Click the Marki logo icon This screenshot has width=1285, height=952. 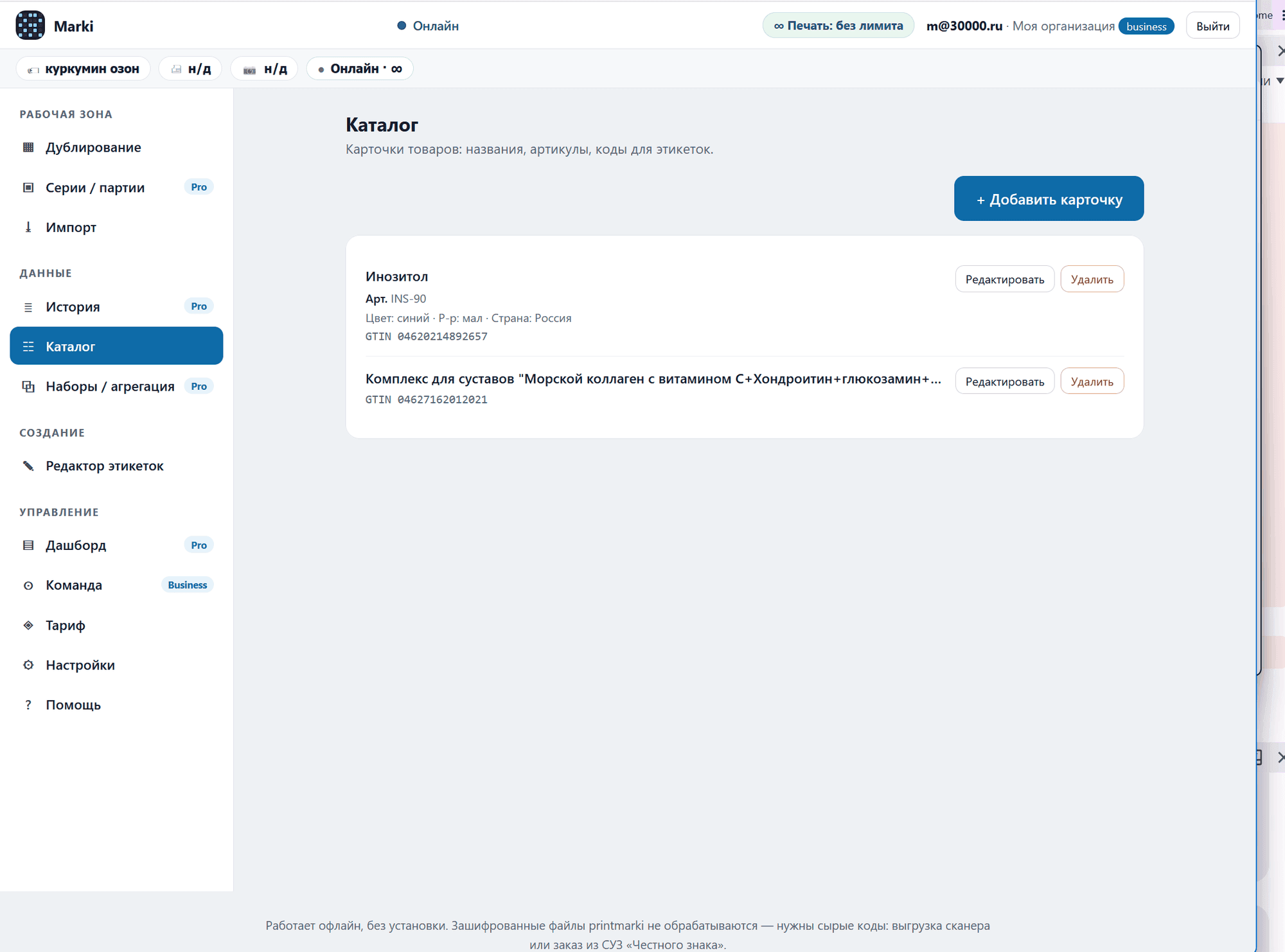[x=30, y=26]
